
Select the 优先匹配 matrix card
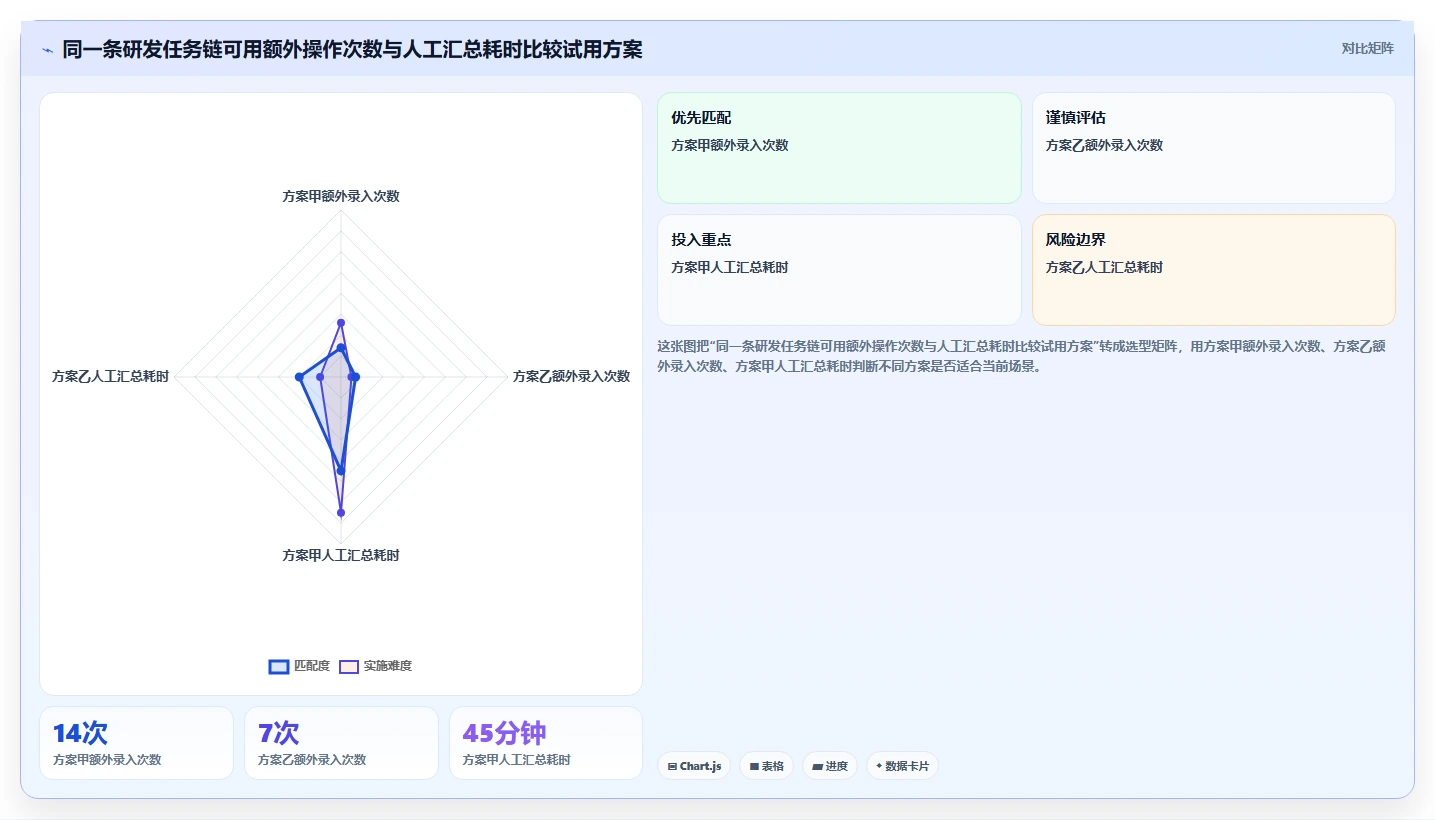(x=839, y=148)
